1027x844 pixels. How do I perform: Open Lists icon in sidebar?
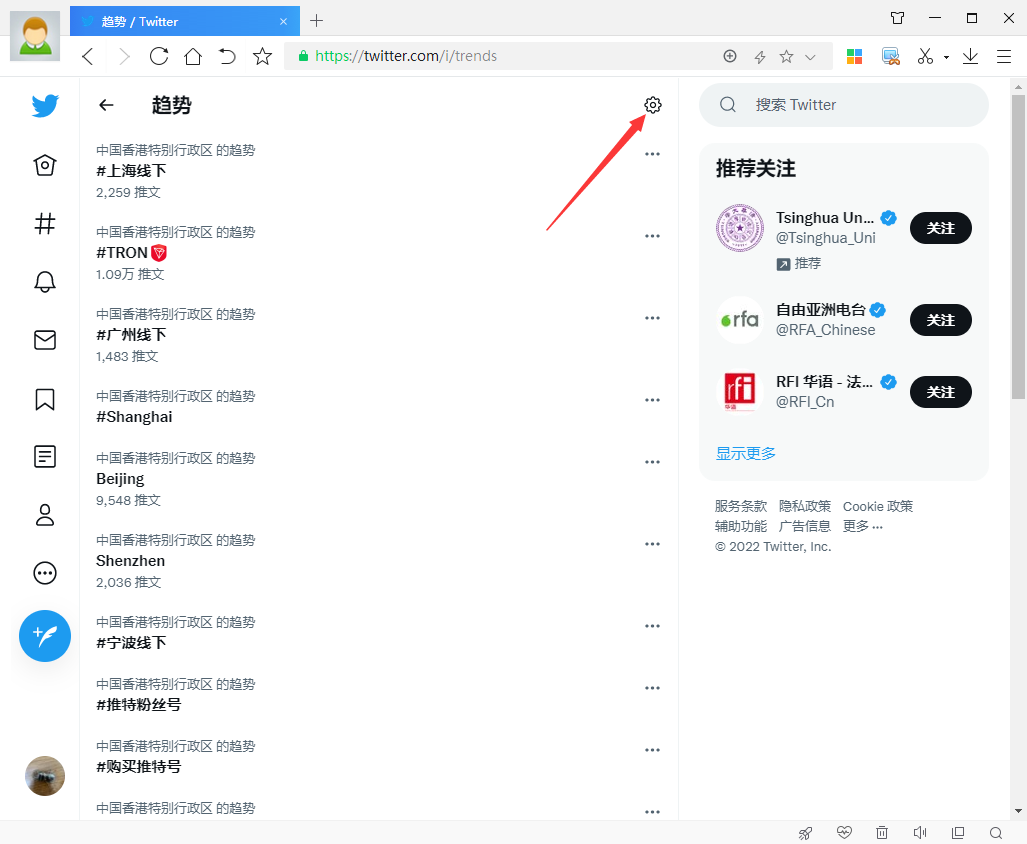tap(45, 456)
